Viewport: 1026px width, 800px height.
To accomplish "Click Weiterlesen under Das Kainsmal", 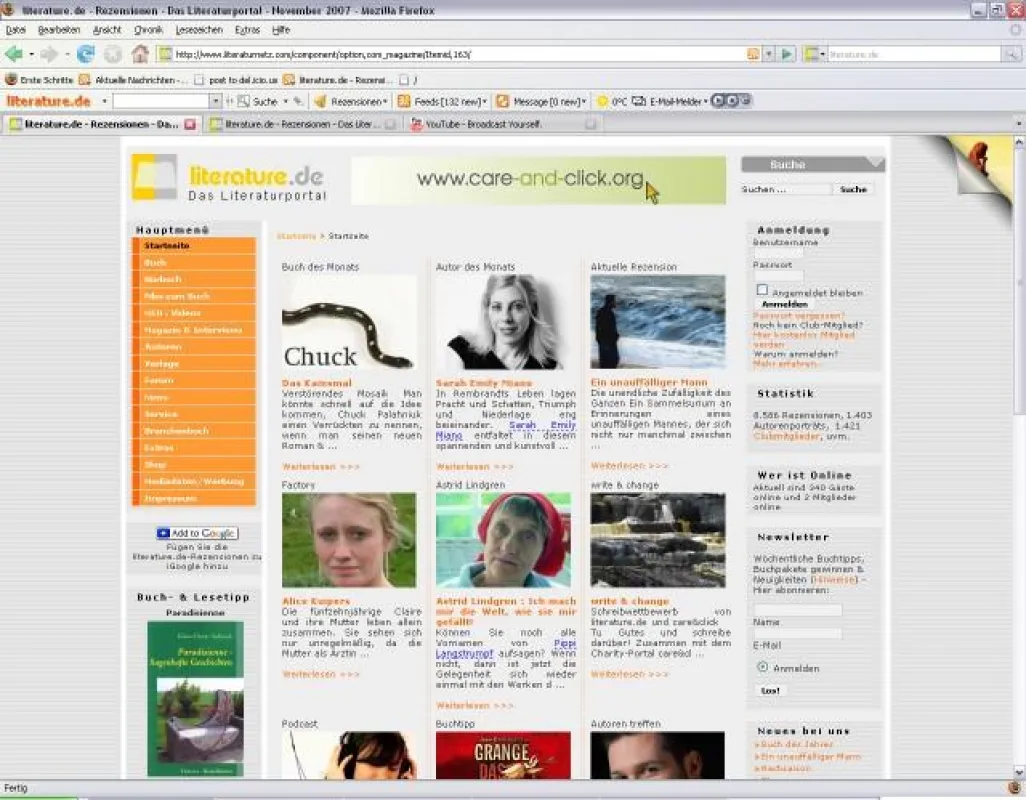I will [321, 466].
